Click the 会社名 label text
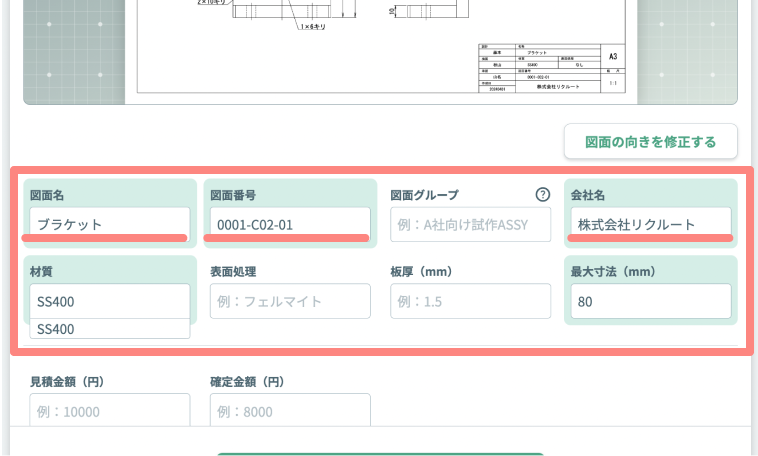This screenshot has height=456, width=758. [x=588, y=195]
